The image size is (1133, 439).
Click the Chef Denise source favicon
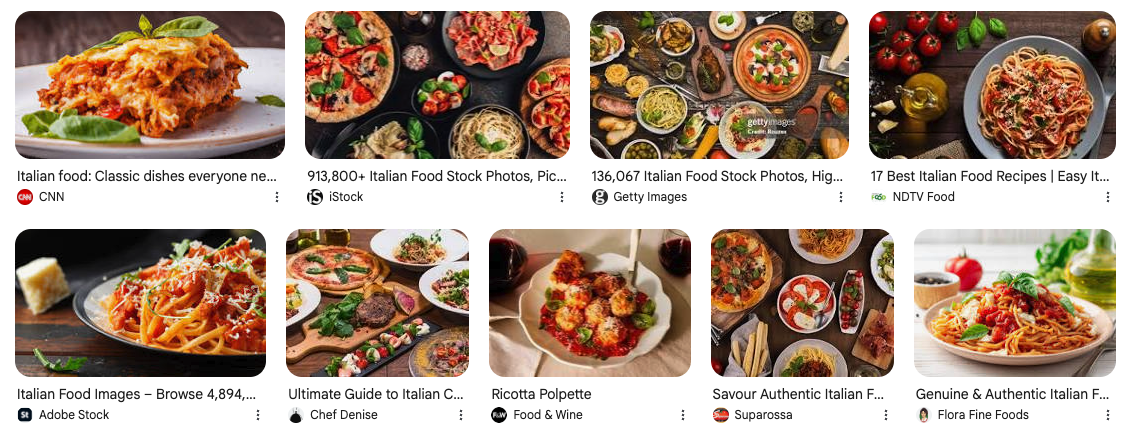(296, 415)
